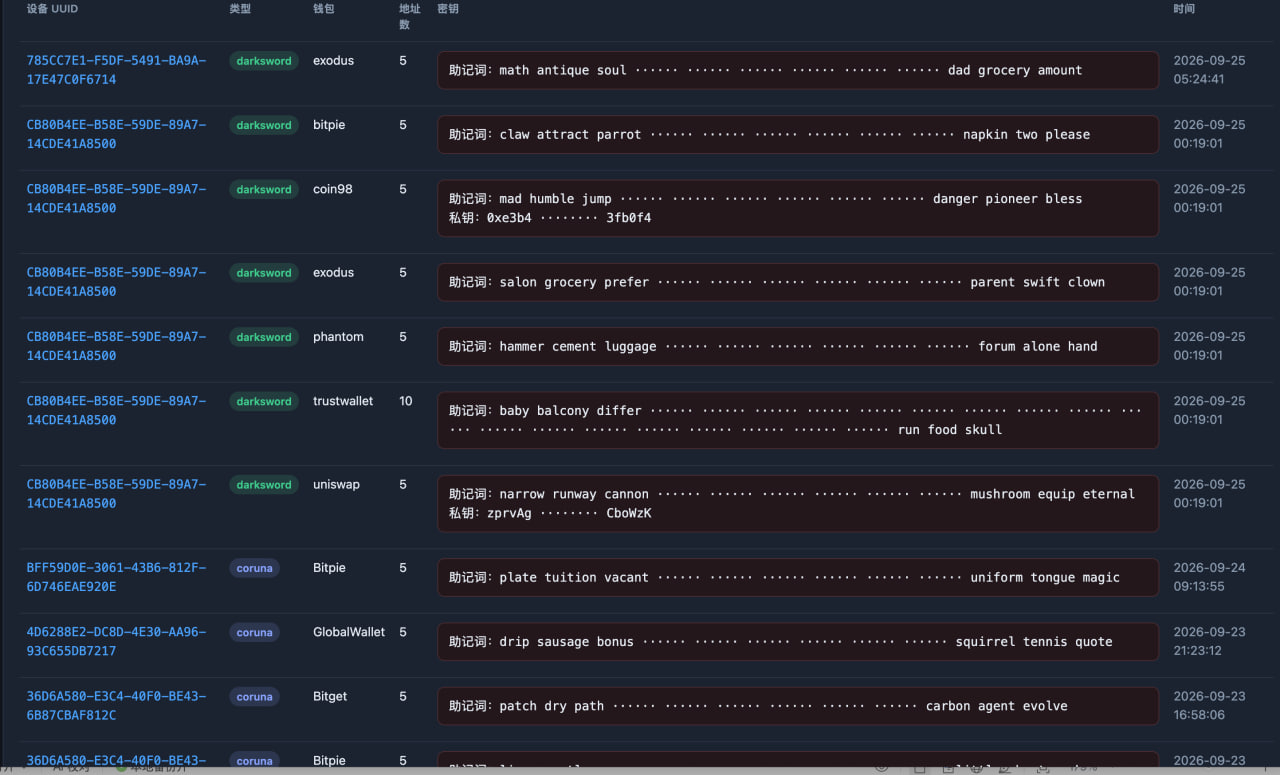Click the coruna badge in the GlobalWallet row
1280x775 pixels.
(x=255, y=633)
